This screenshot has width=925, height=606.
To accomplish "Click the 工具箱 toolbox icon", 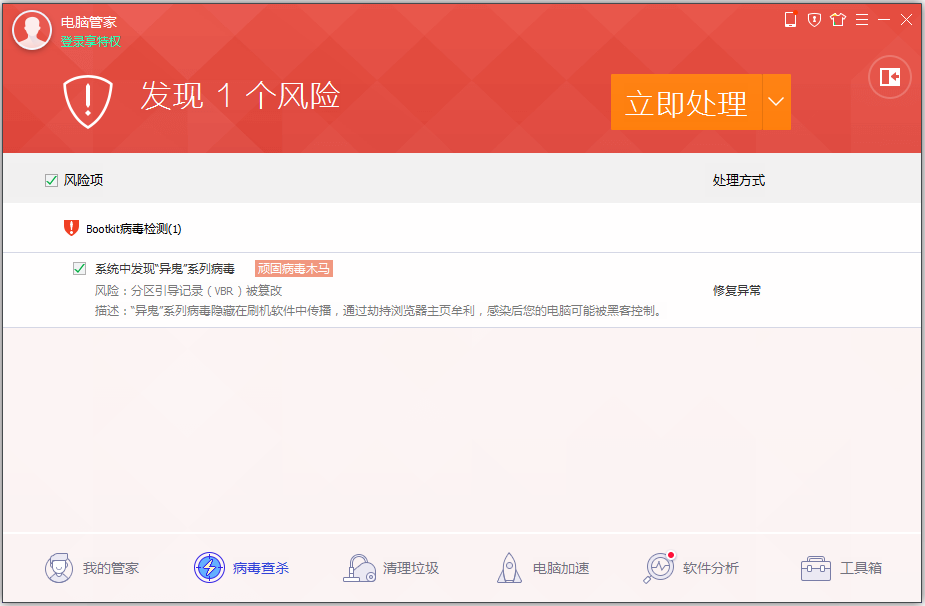I will [816, 568].
